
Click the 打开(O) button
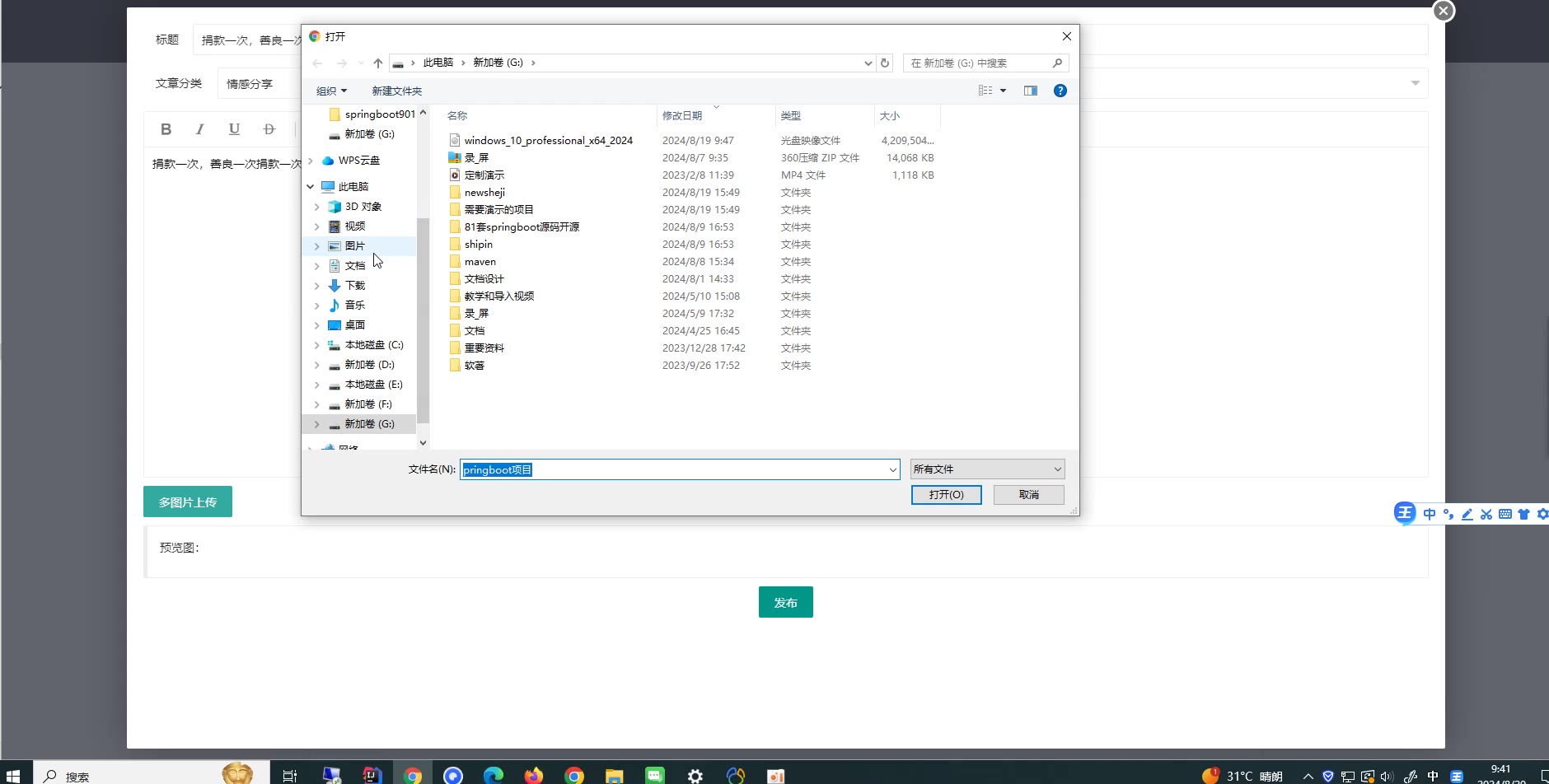946,494
